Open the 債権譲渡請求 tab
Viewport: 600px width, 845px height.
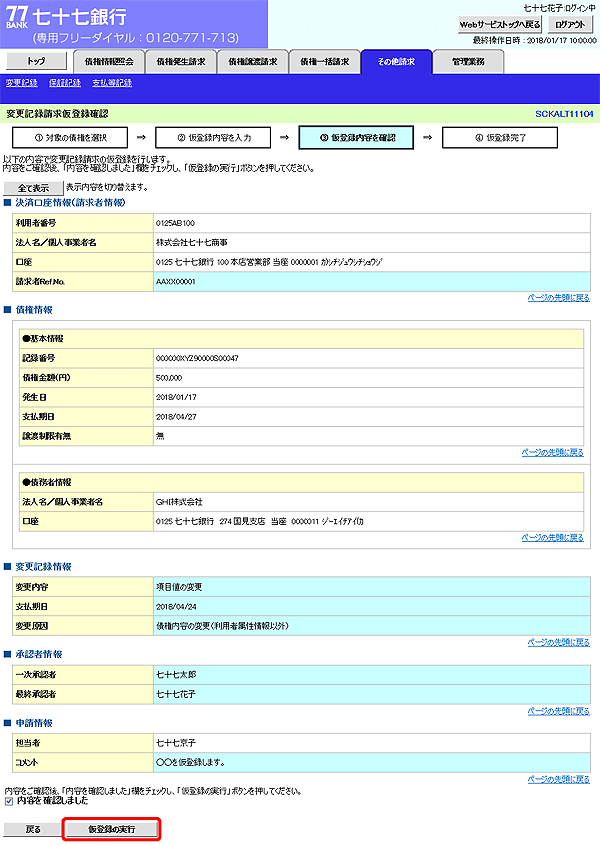click(253, 61)
